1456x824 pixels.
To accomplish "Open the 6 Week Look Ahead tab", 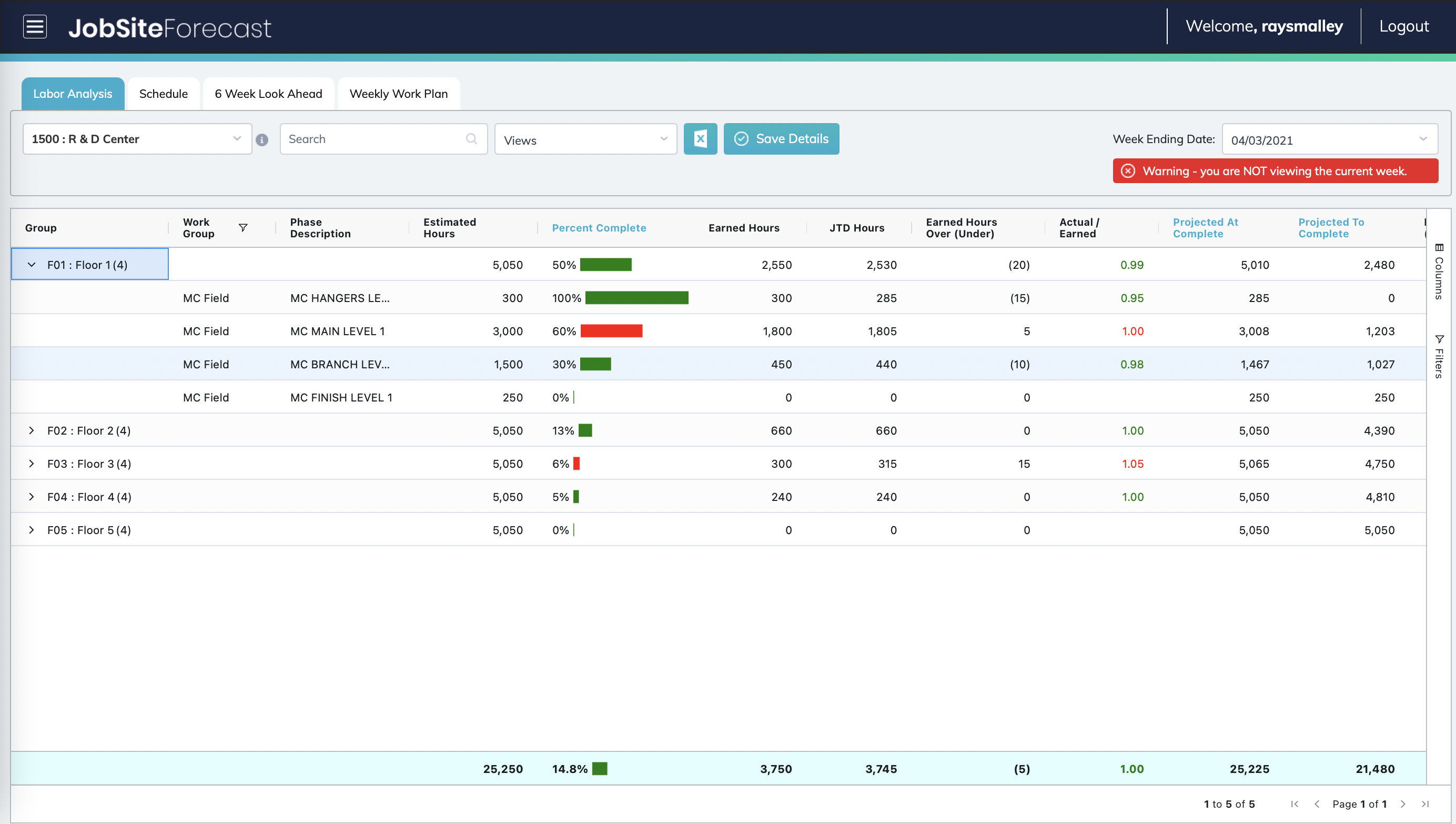I will (268, 94).
